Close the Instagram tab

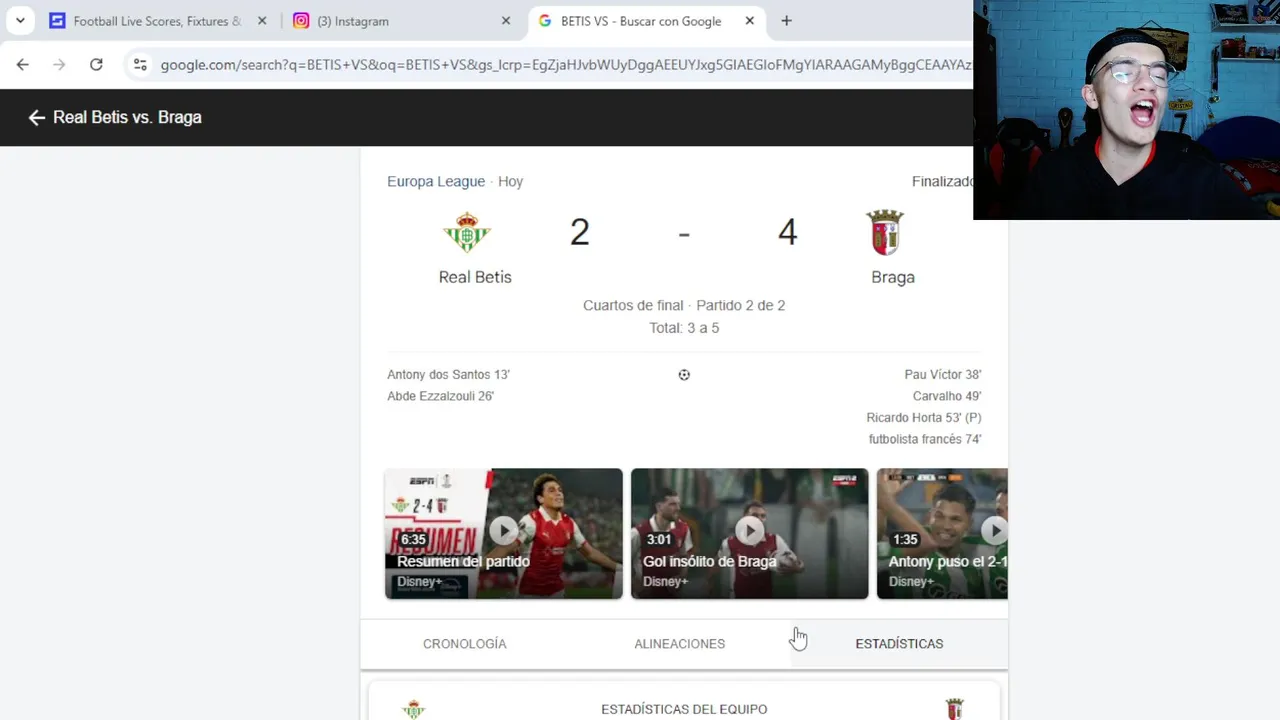pos(506,21)
